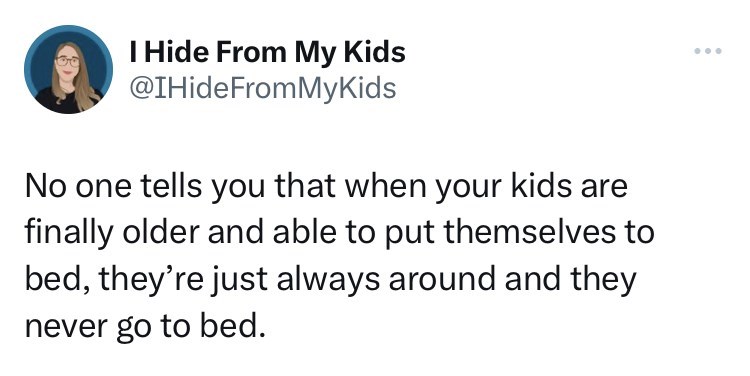
Task: Visit the @IHideFromMyKids handle
Action: click(263, 88)
